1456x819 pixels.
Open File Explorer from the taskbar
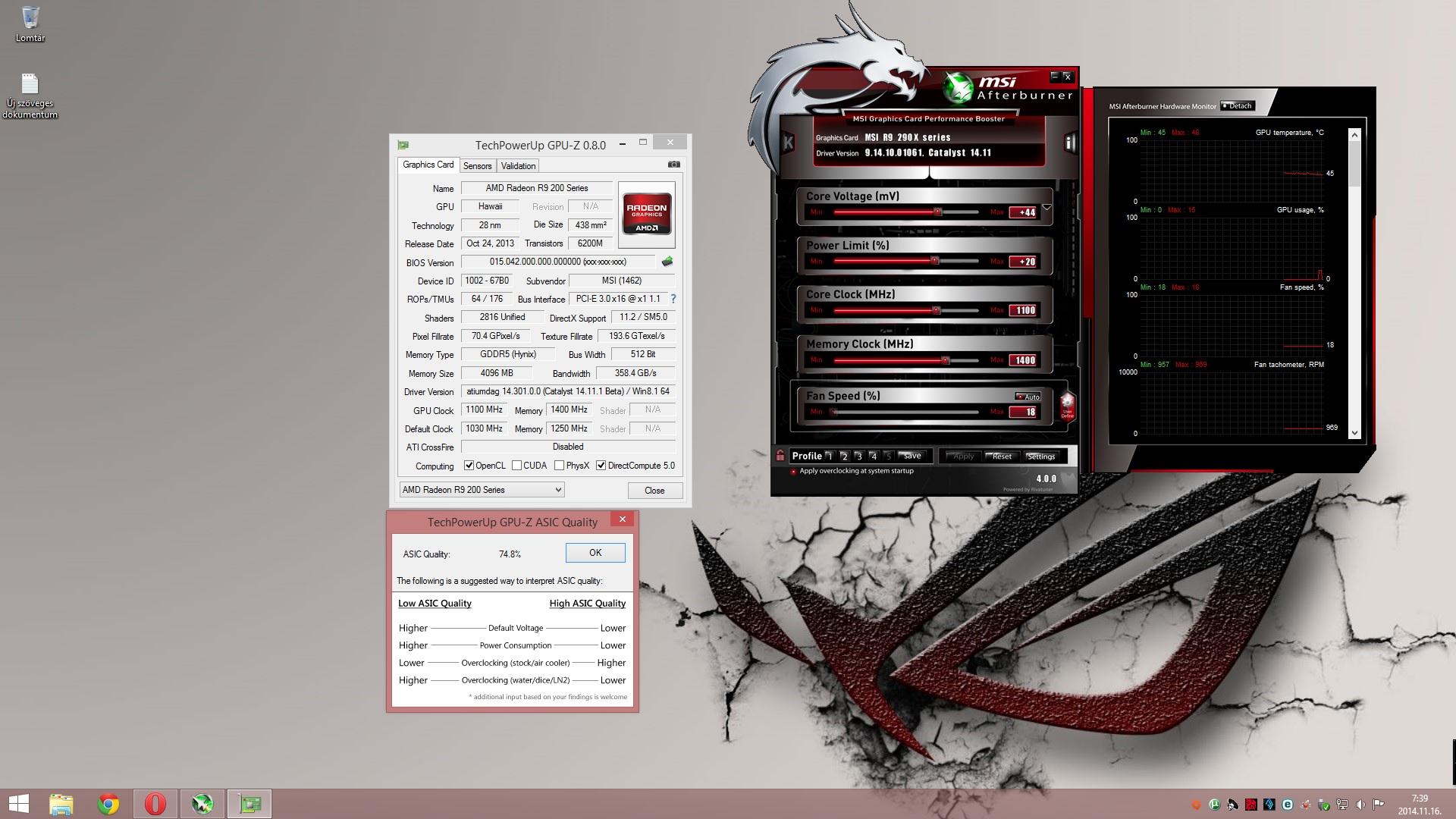point(61,804)
